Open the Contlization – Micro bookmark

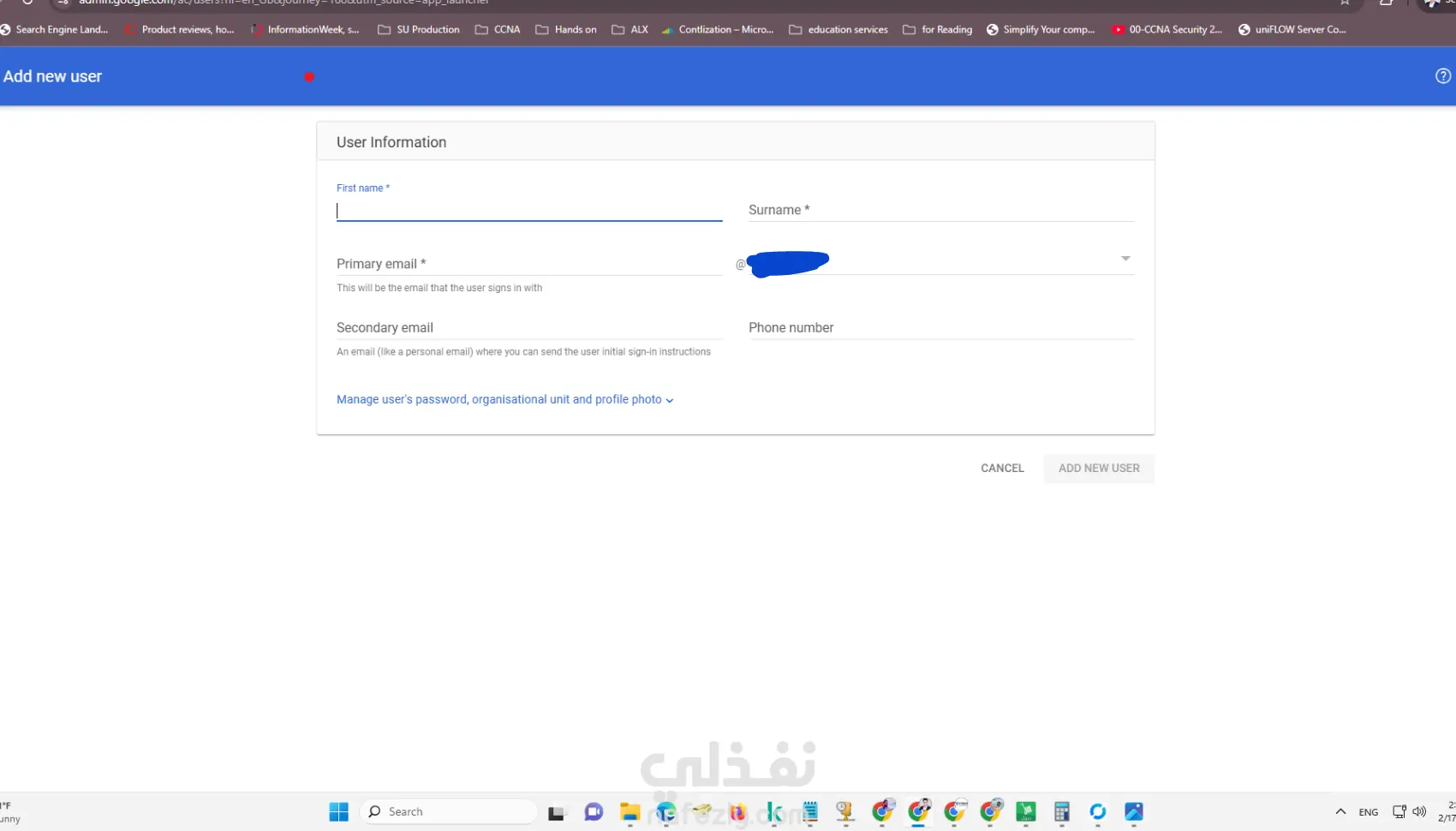(x=718, y=29)
